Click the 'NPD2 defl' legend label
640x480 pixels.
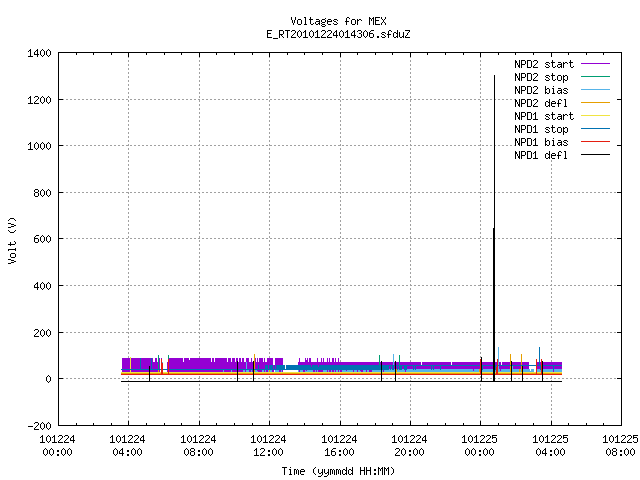coord(541,103)
